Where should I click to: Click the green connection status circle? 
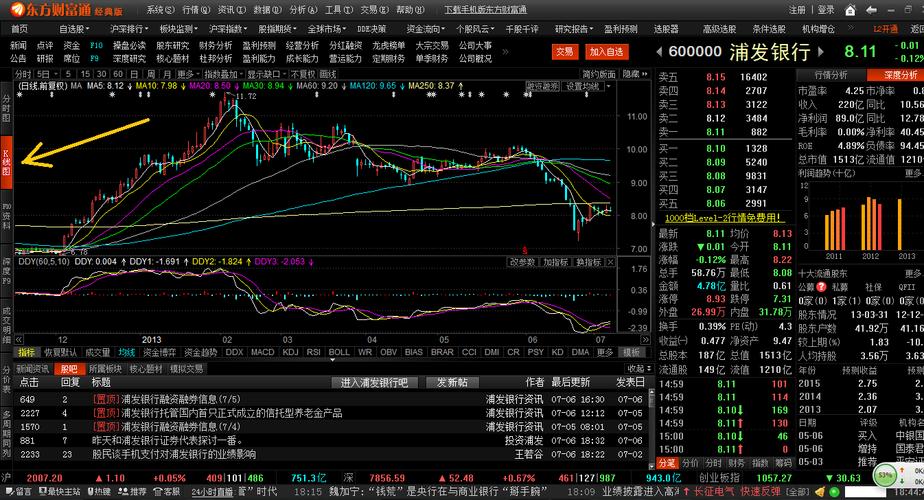point(834,491)
